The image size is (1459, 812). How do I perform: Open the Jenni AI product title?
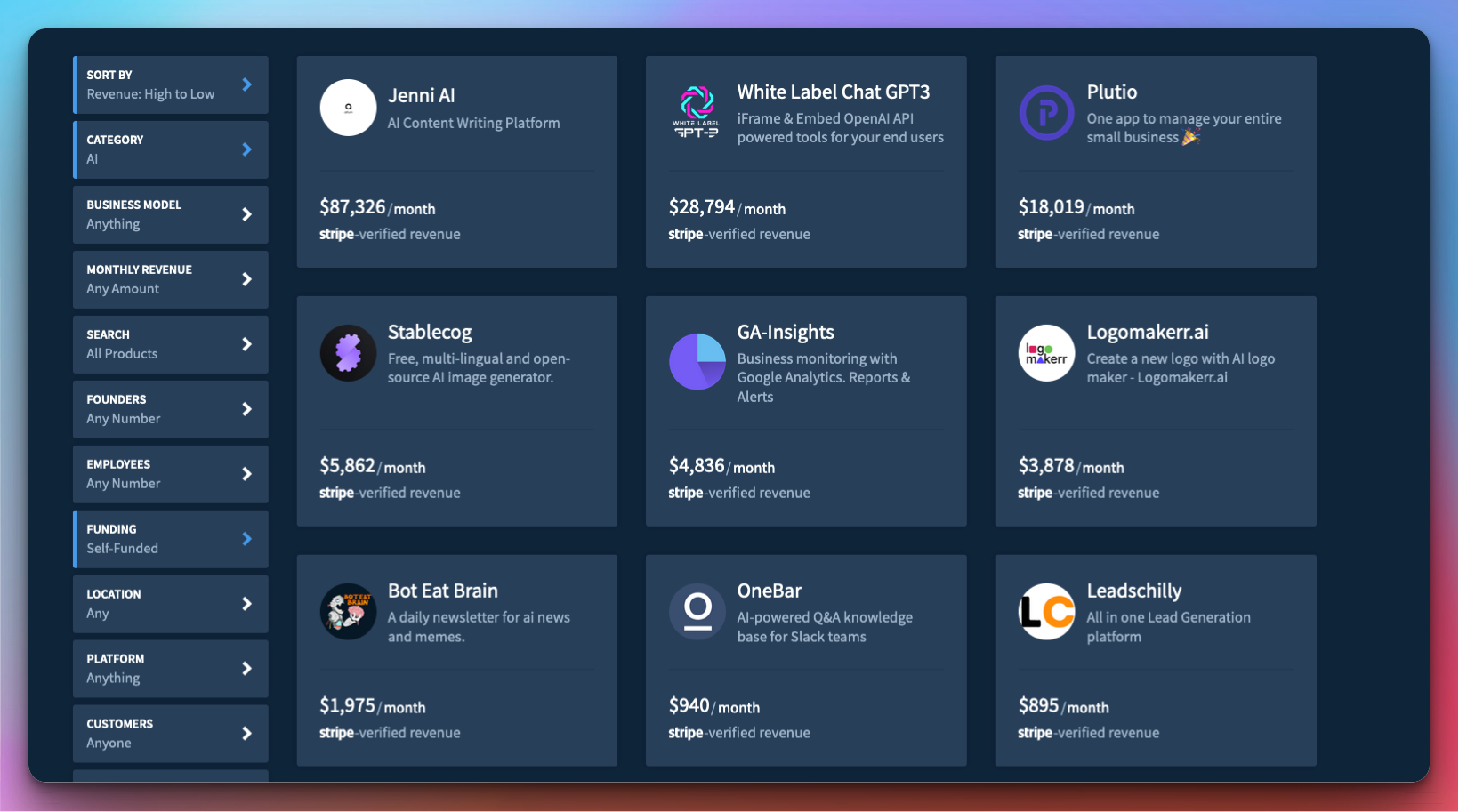[421, 96]
